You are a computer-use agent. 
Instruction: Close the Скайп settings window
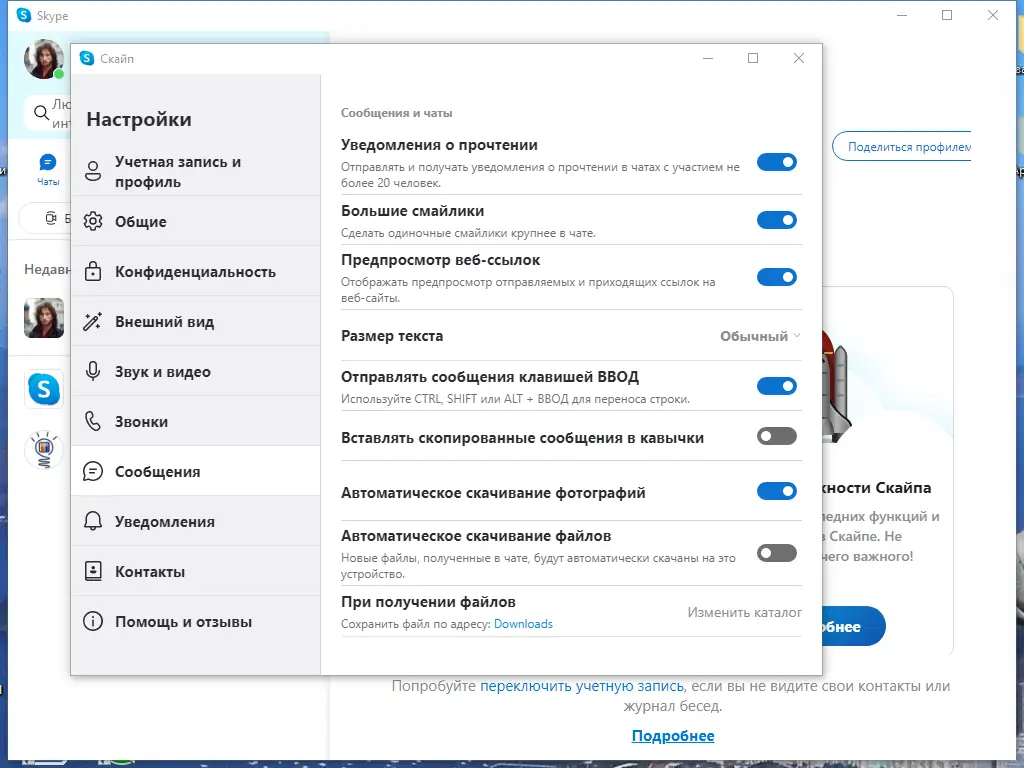[799, 58]
